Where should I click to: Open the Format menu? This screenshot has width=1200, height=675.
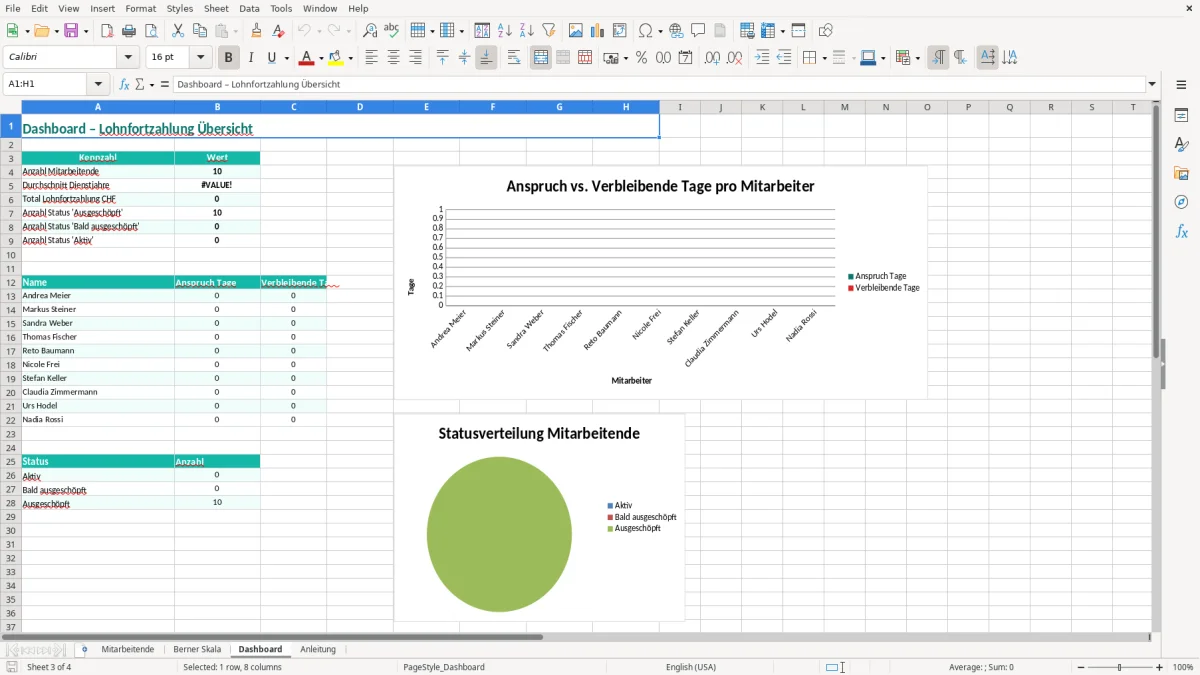140,8
